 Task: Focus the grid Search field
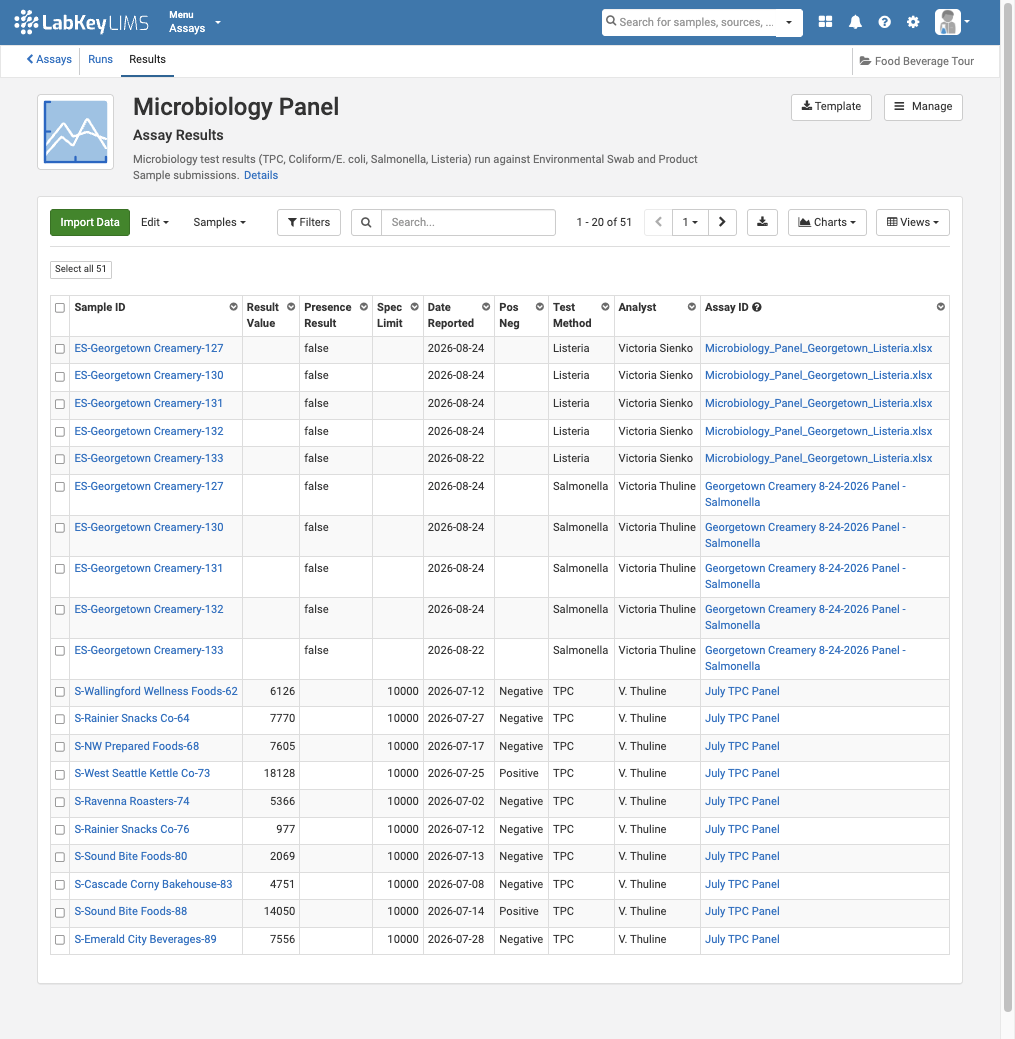pos(468,223)
